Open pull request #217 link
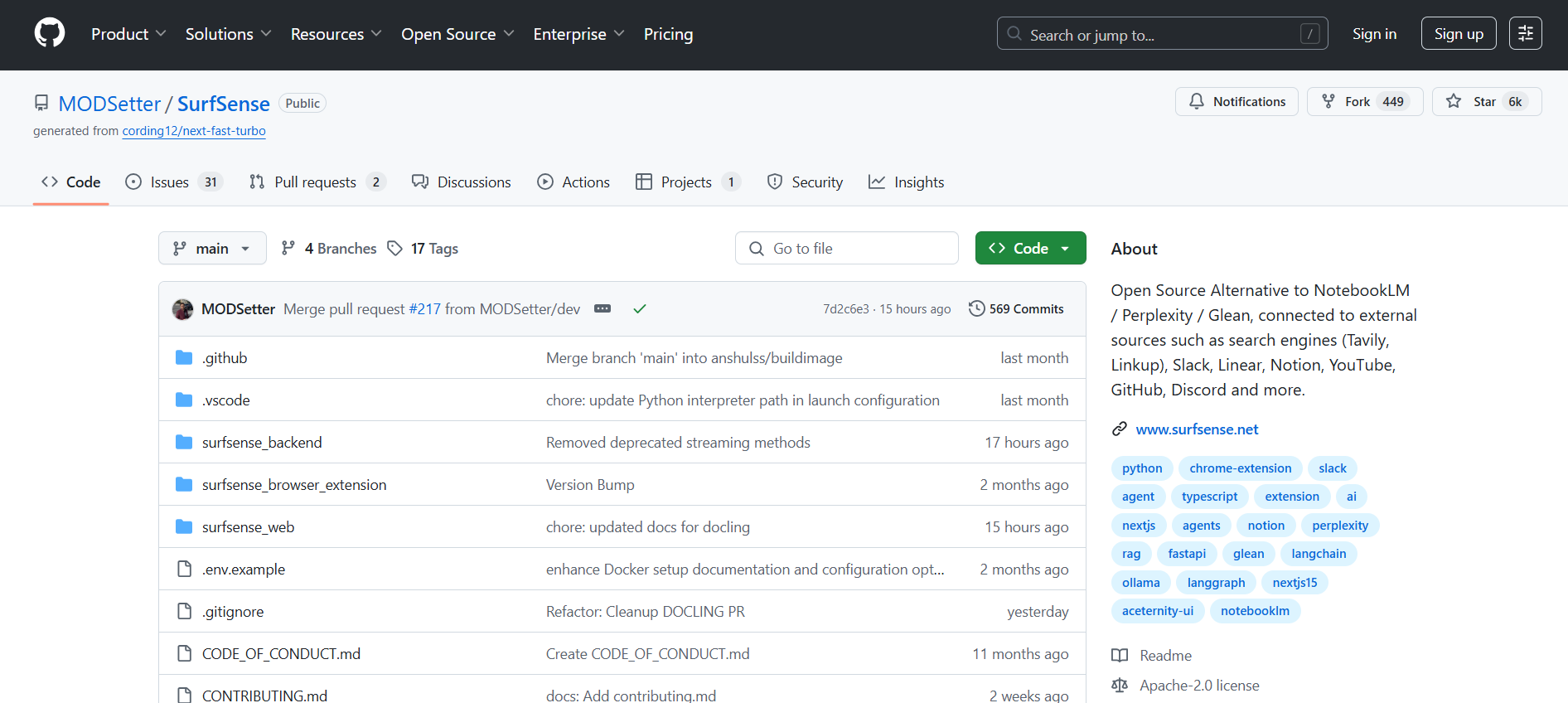 point(425,309)
